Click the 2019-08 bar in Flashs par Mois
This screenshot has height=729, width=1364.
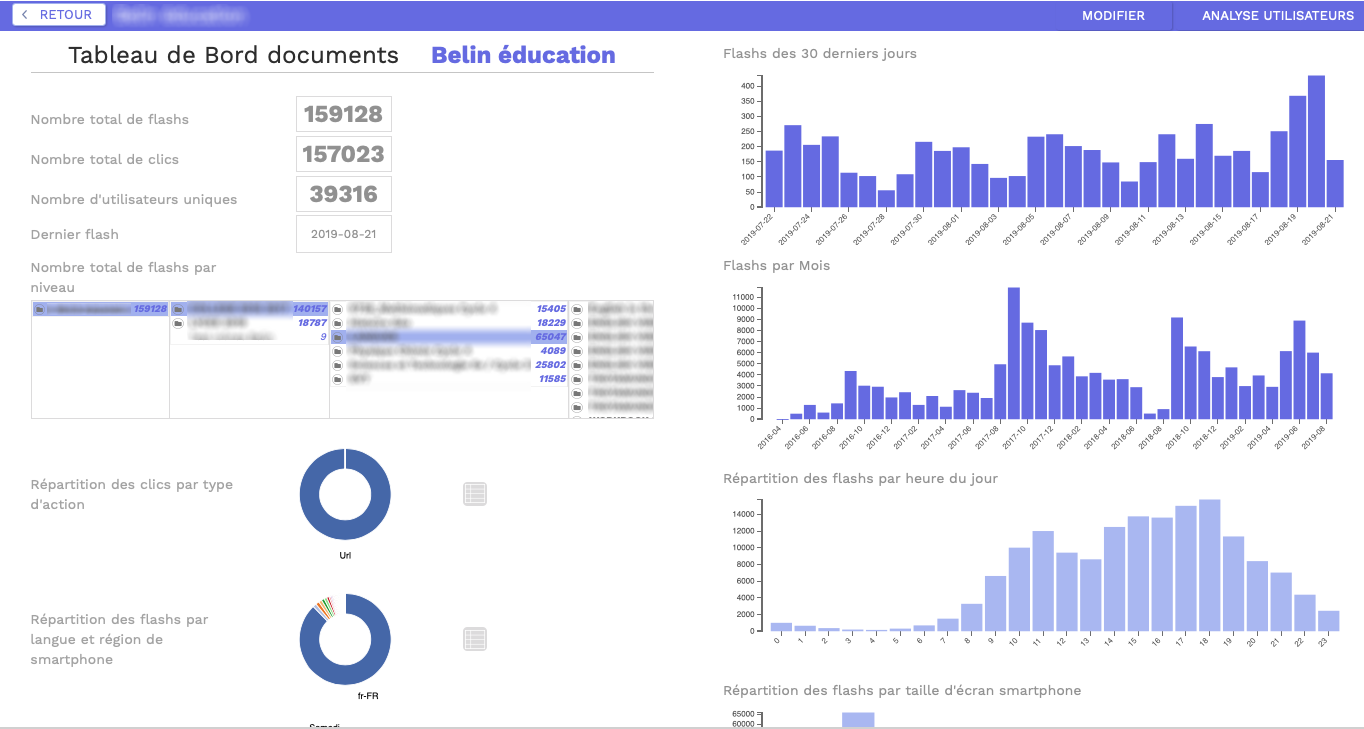[x=1327, y=396]
